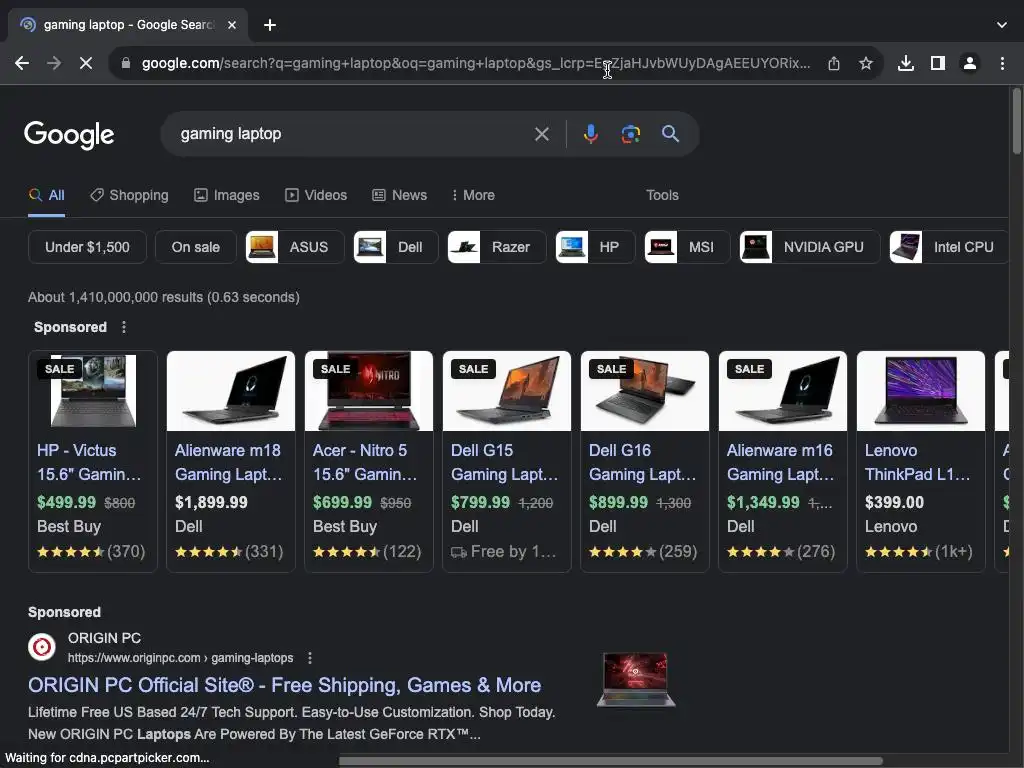Viewport: 1024px width, 768px height.
Task: Filter by HP brand chip
Action: pos(595,247)
